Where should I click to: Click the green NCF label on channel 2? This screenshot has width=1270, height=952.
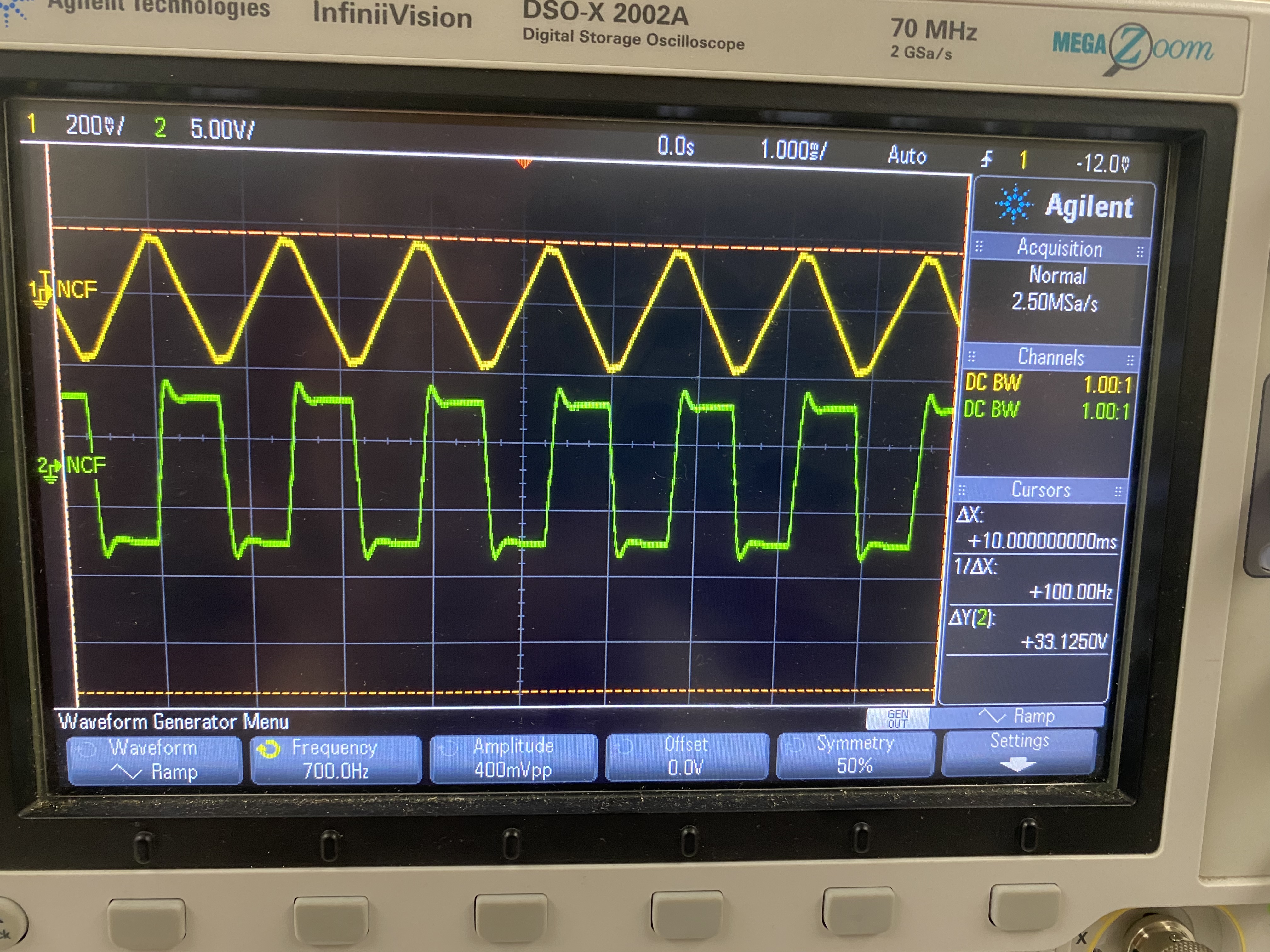tap(86, 464)
